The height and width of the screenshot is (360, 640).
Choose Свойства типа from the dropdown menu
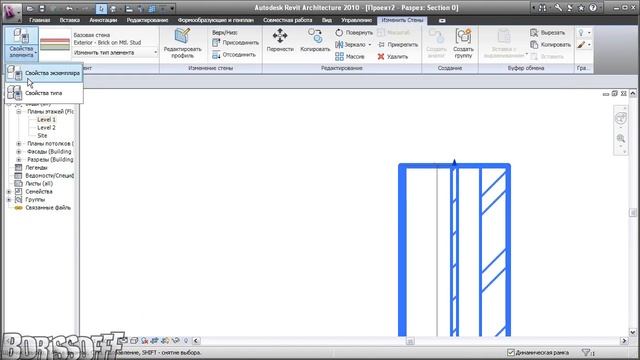click(44, 93)
